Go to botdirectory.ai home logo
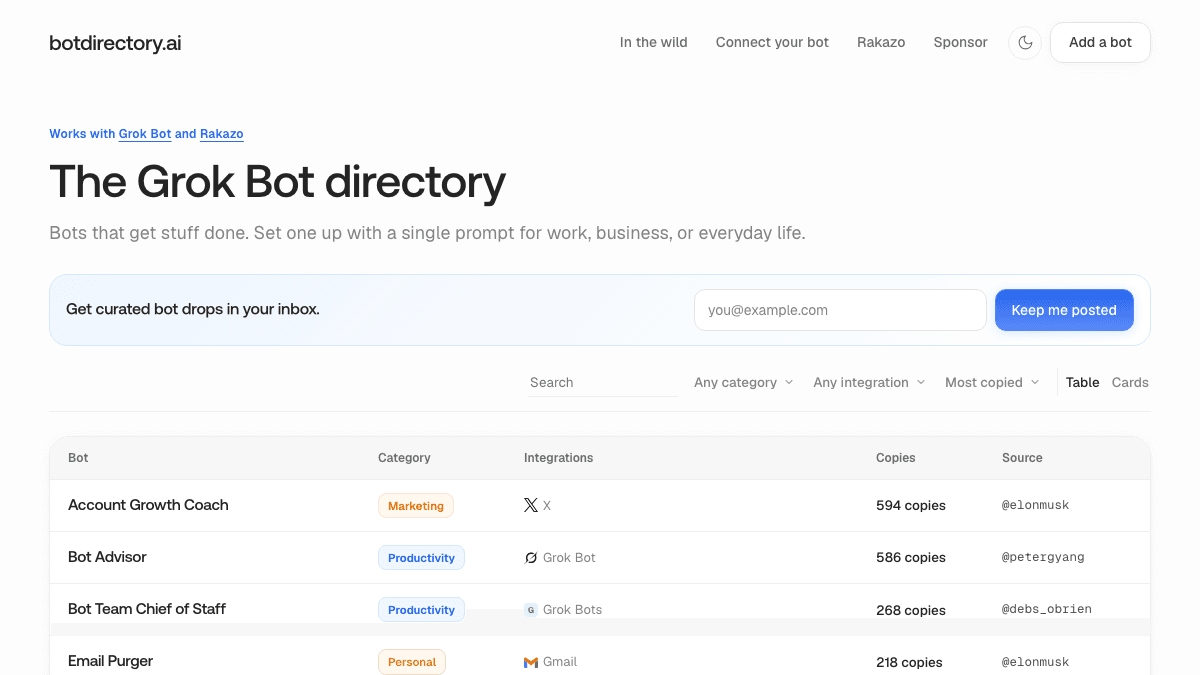The image size is (1200, 675). tap(115, 43)
